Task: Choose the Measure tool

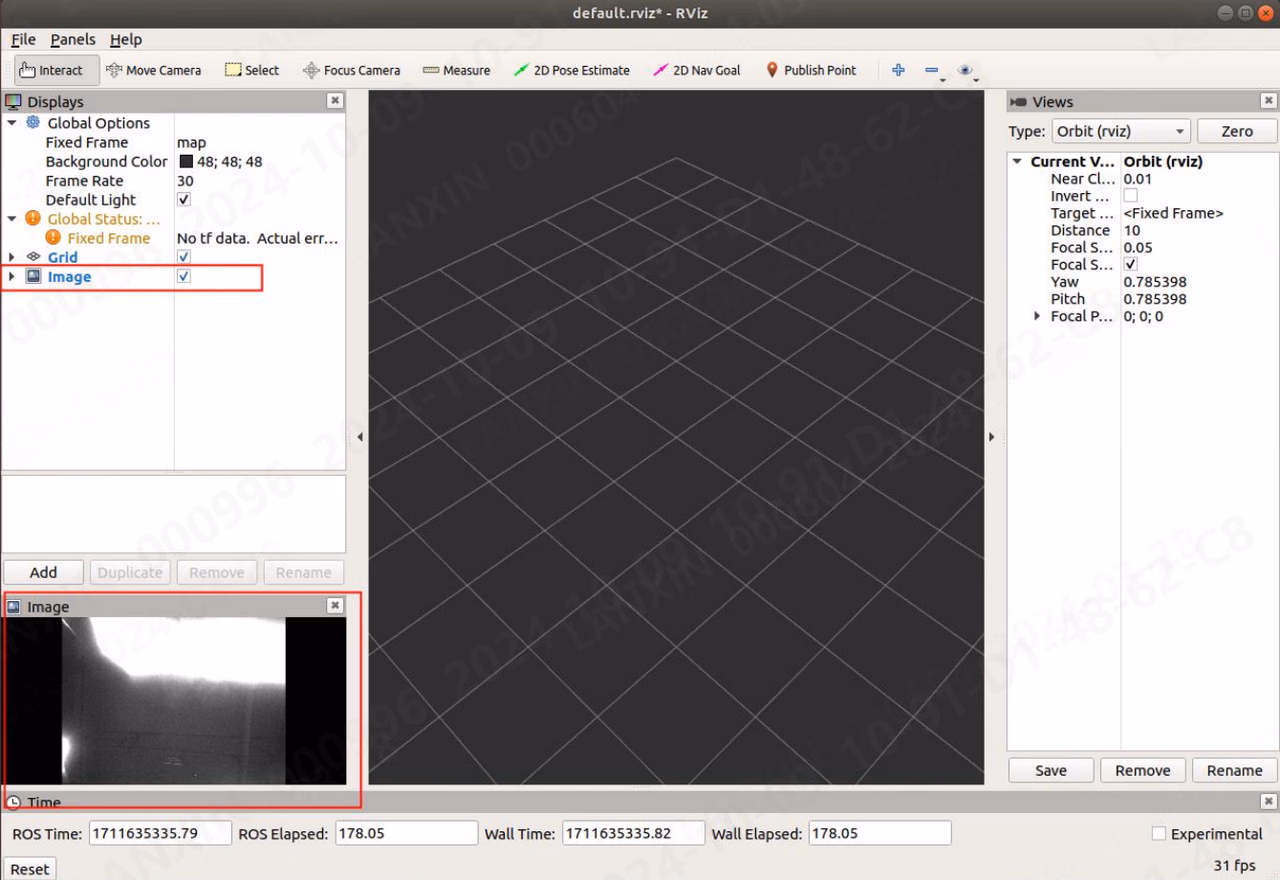Action: click(456, 70)
